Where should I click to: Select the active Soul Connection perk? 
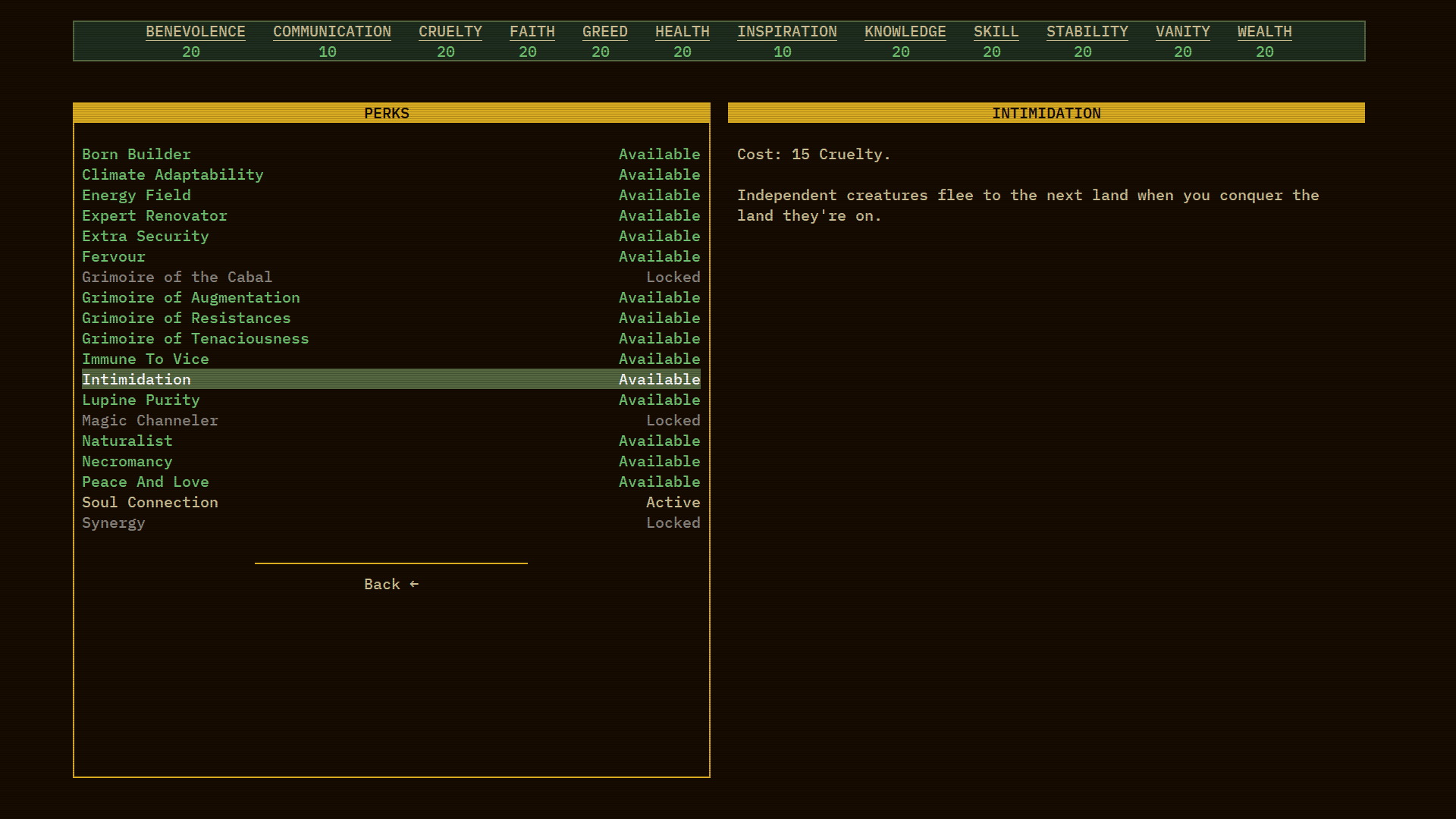pos(150,502)
